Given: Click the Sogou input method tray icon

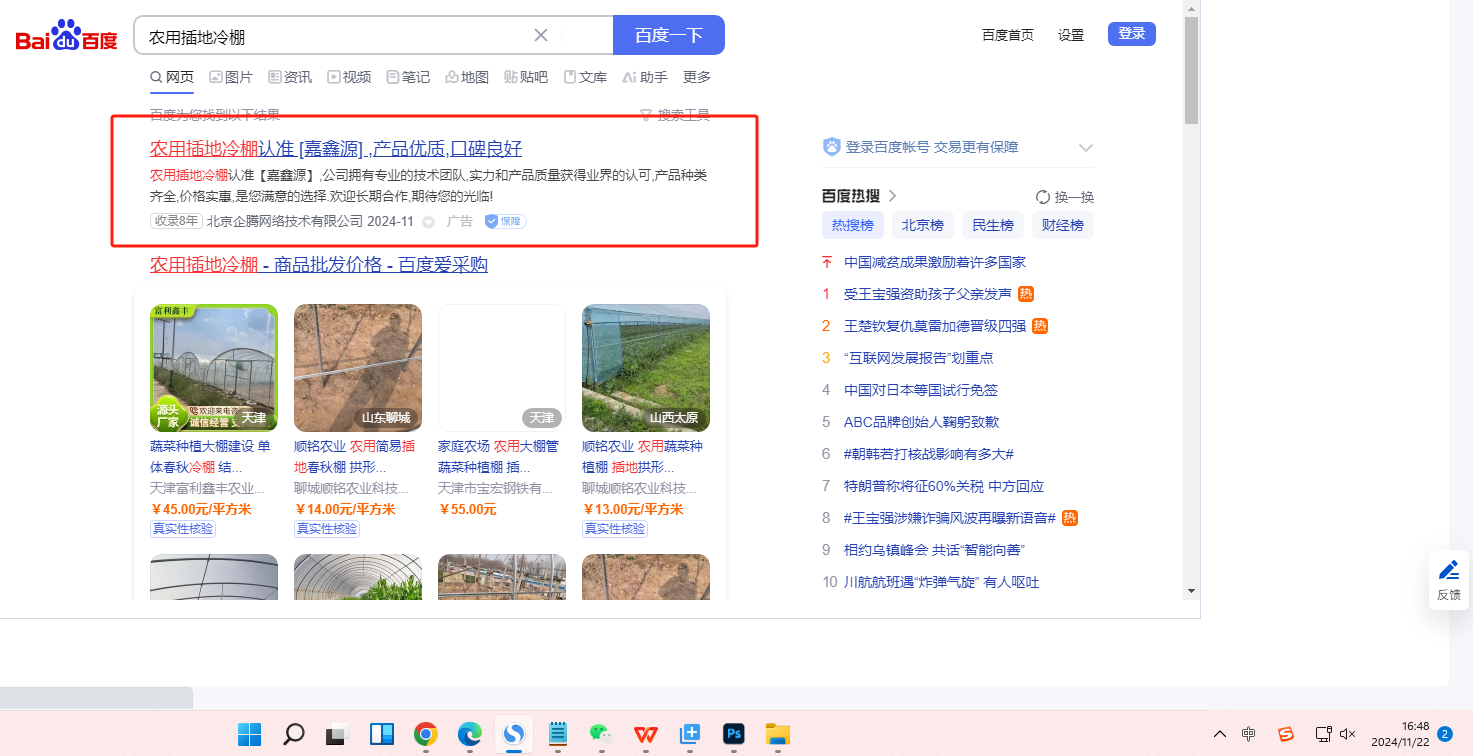Looking at the screenshot, I should 1286,734.
